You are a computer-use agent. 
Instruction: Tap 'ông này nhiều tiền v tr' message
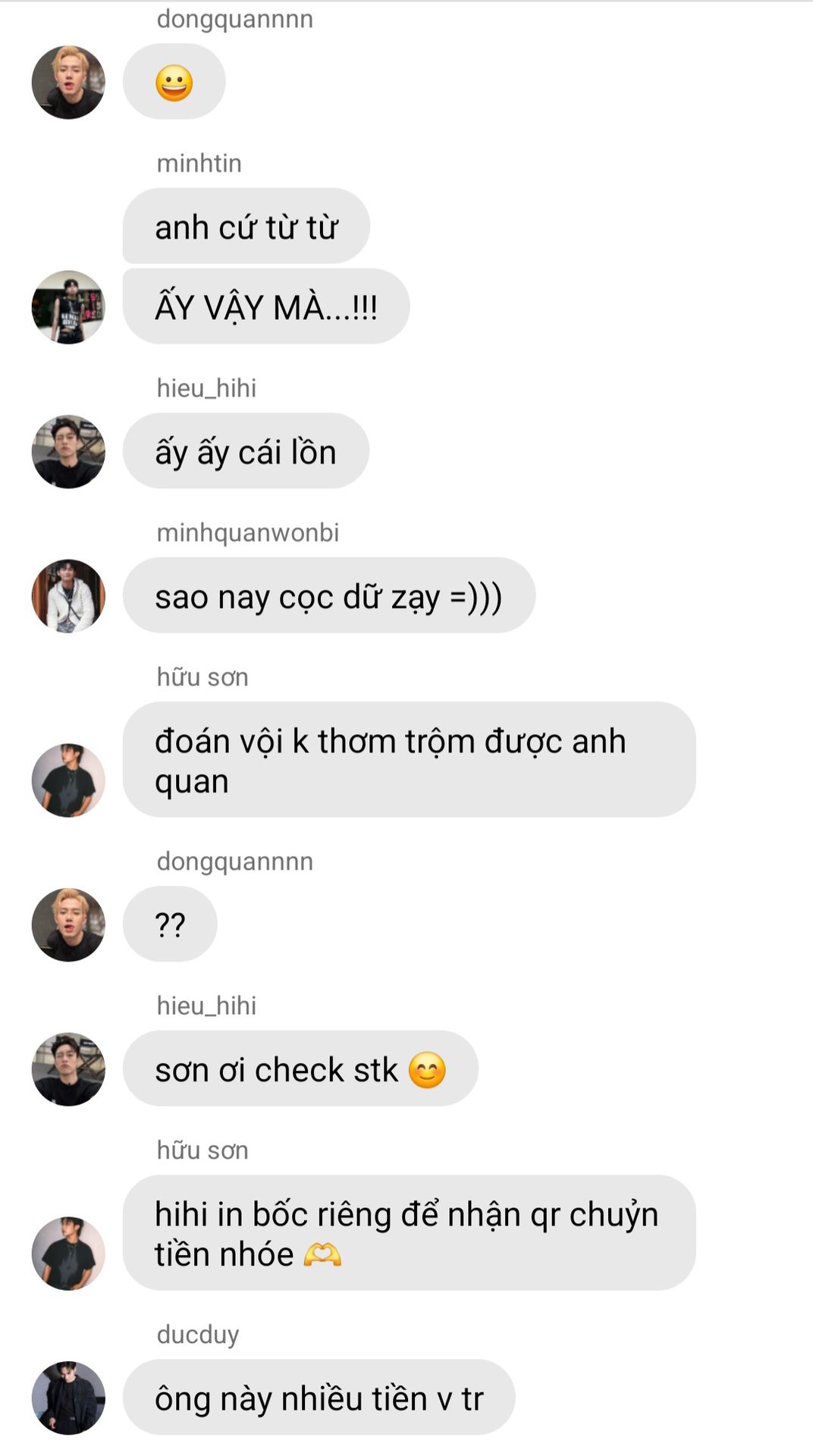[319, 1398]
